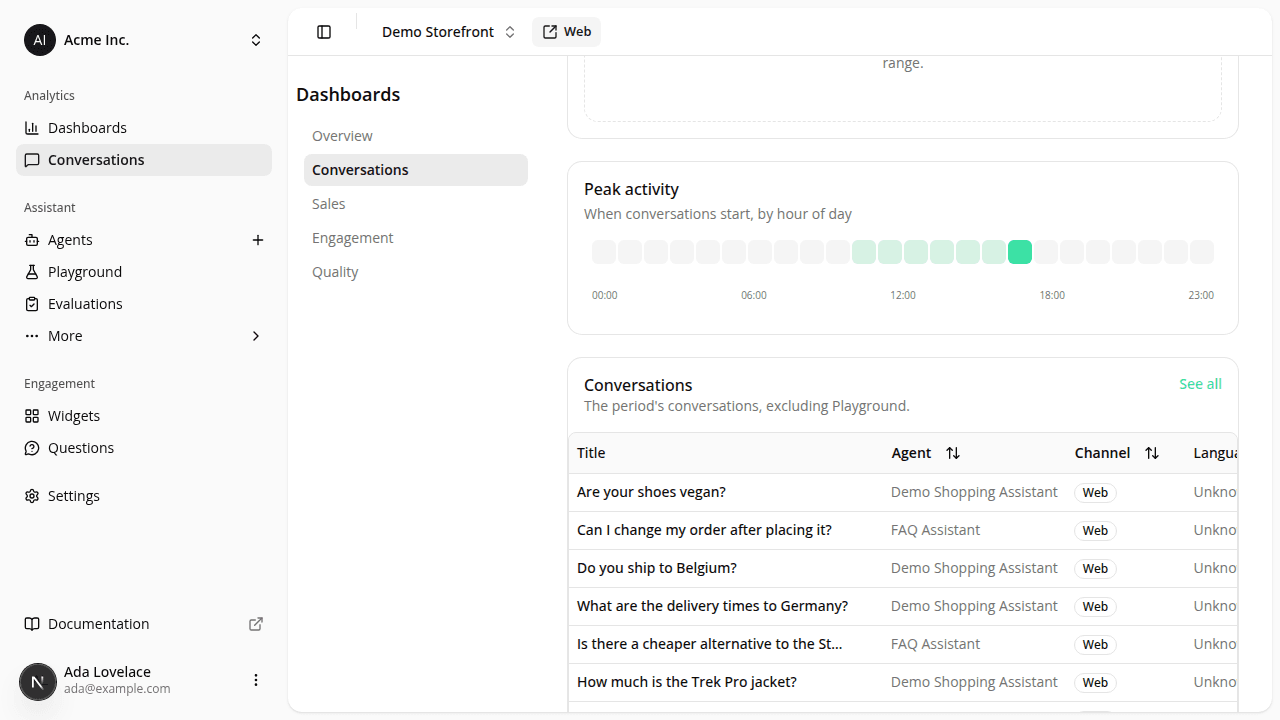
Task: Open Settings from the sidebar
Action: (x=144, y=496)
